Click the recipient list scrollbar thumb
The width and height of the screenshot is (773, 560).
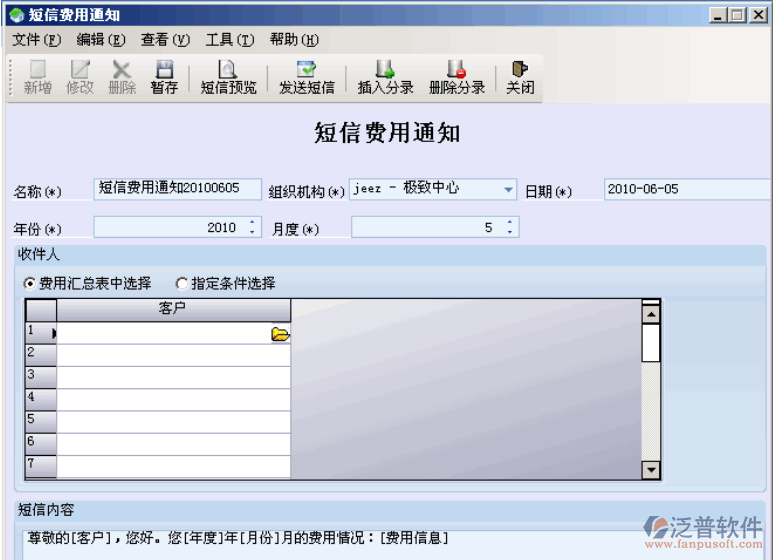pyautogui.click(x=651, y=343)
